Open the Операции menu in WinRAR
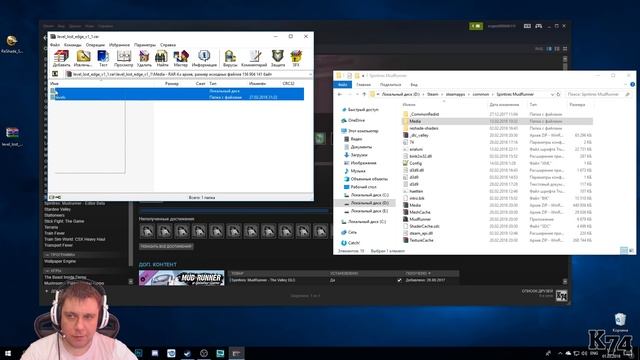 pos(95,45)
